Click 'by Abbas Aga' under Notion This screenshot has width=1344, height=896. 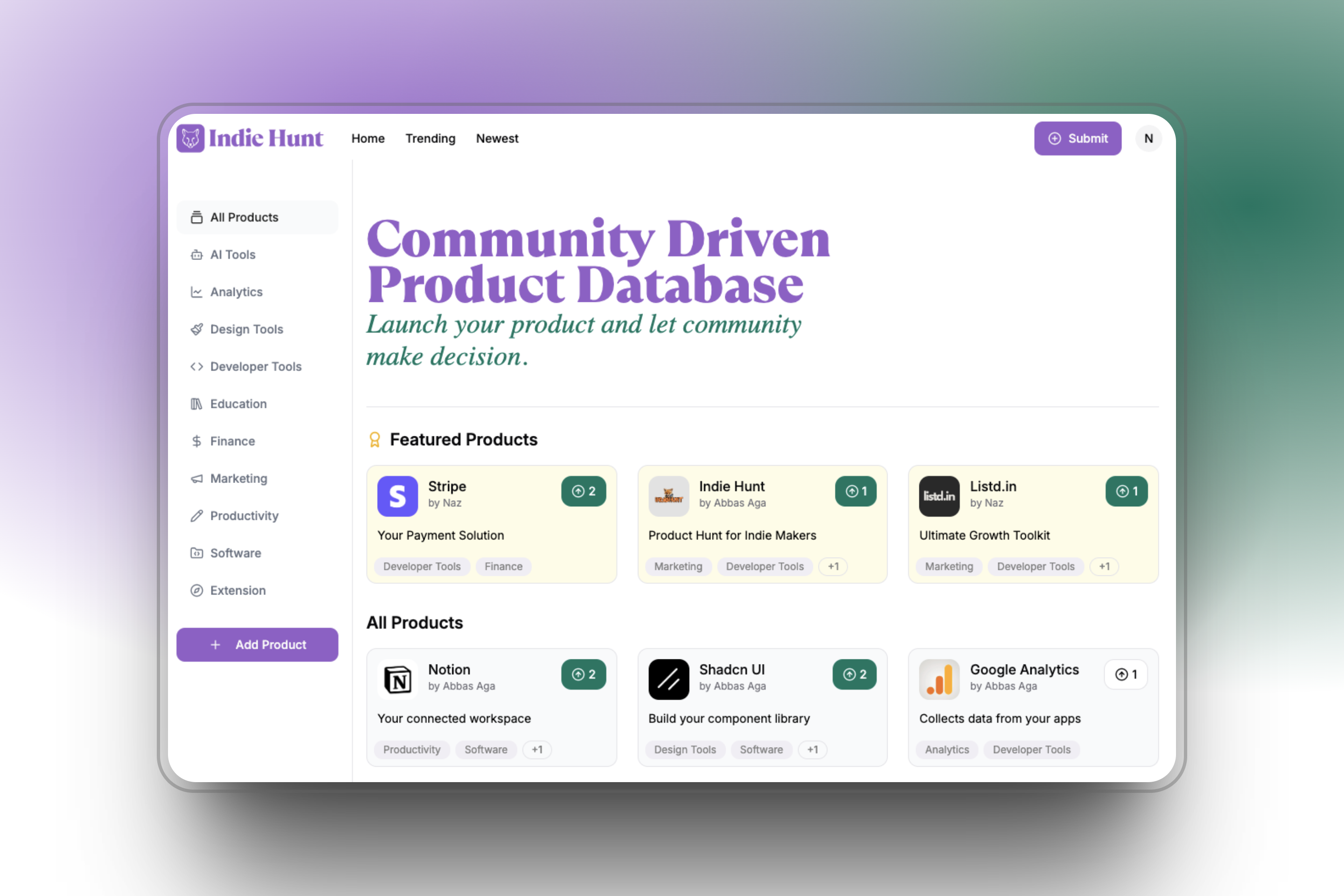click(x=462, y=686)
